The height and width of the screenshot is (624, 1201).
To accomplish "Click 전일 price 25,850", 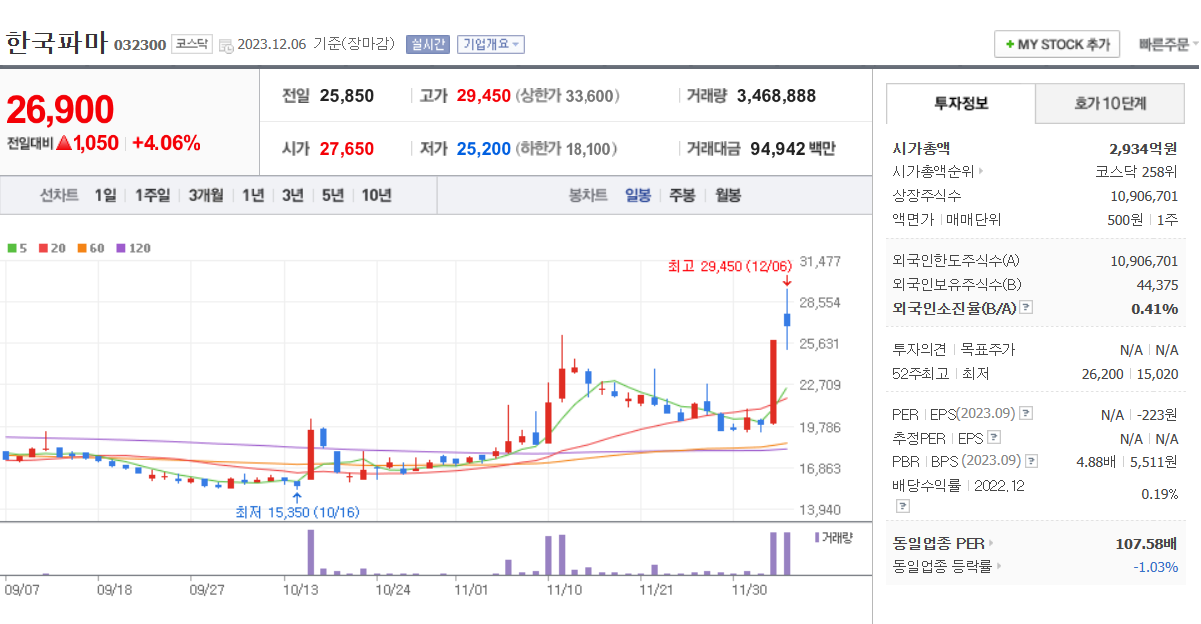I will coord(347,96).
